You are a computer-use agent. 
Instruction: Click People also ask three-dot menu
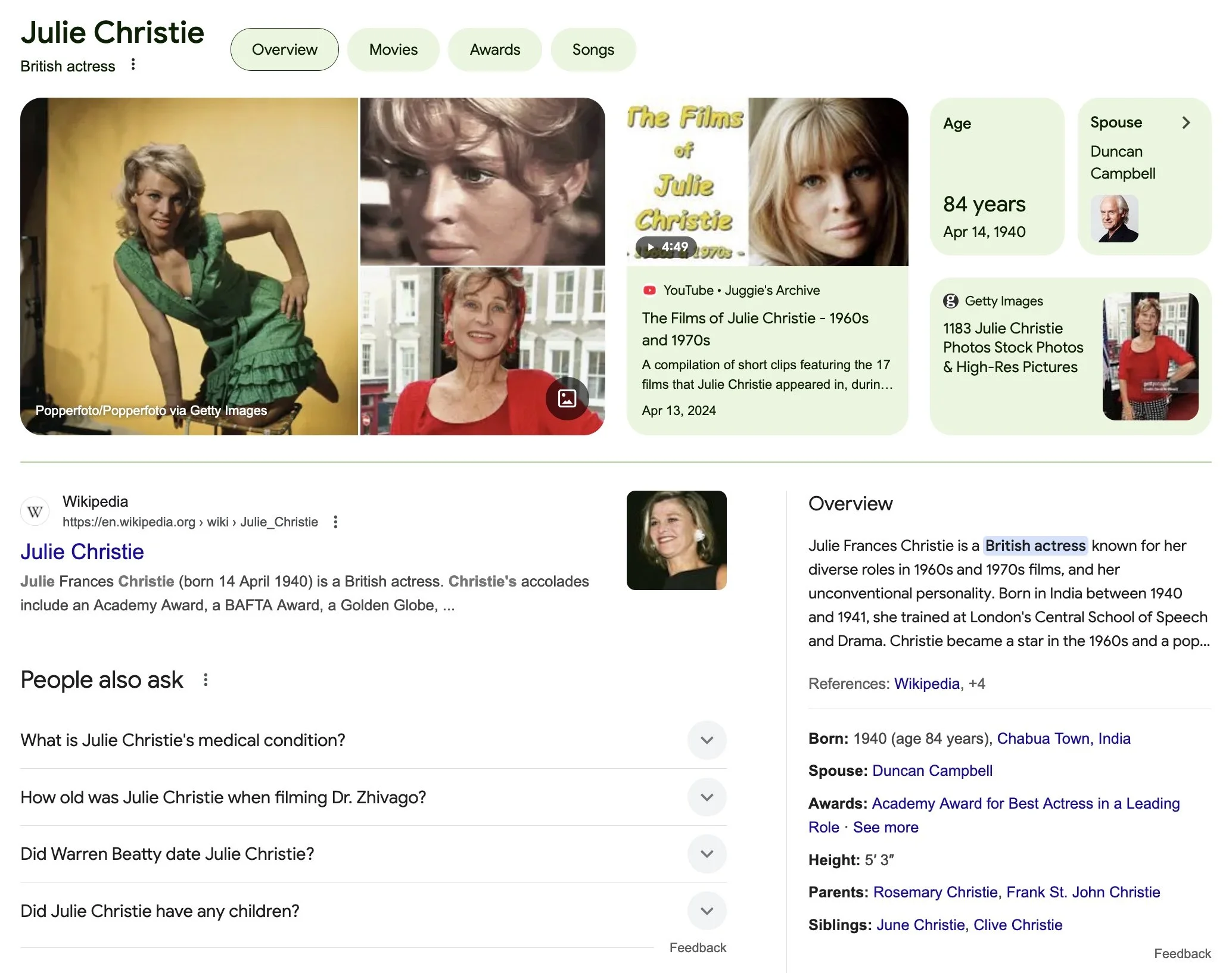(206, 680)
